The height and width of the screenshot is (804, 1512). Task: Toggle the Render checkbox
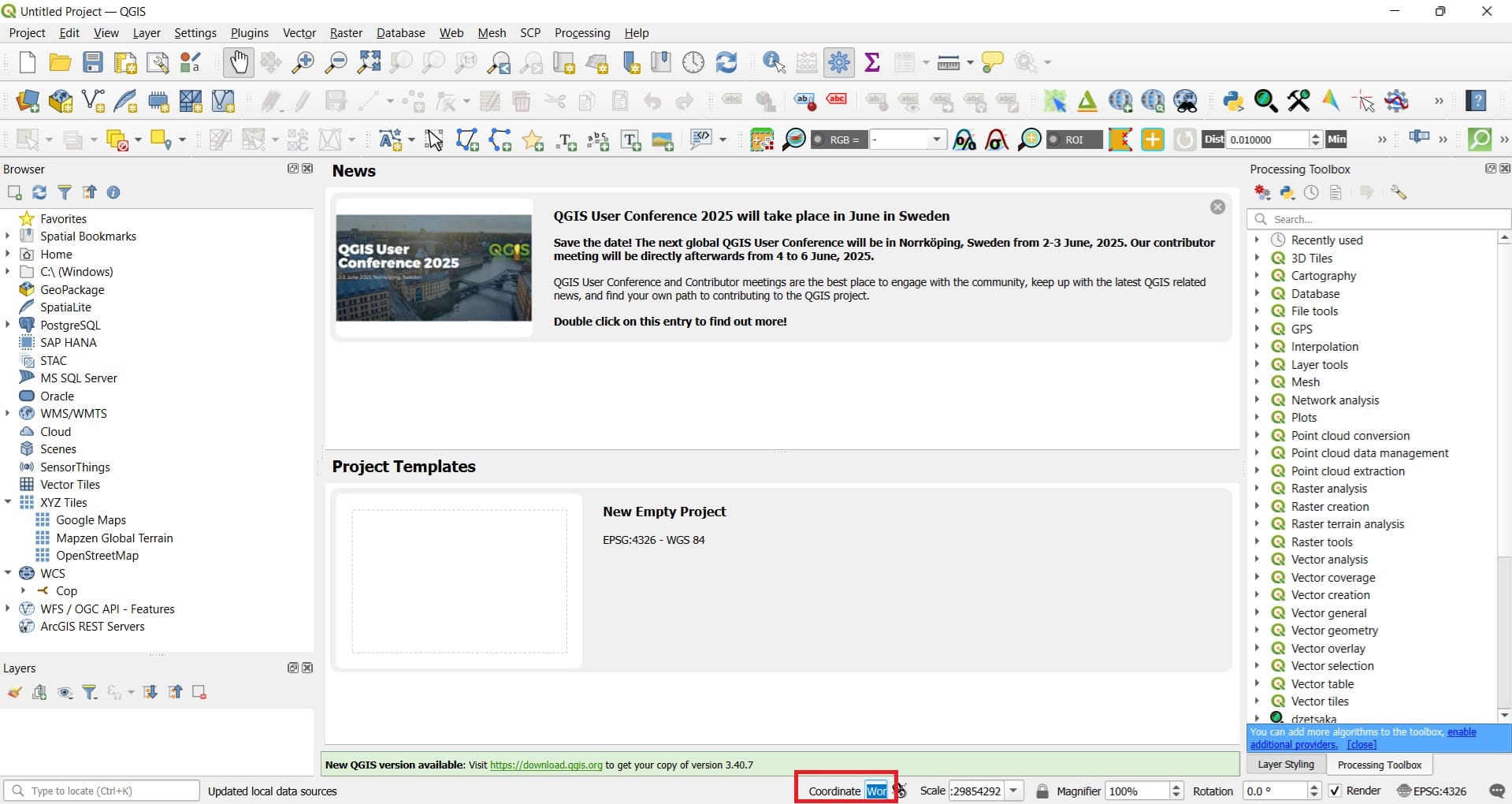pos(1335,791)
